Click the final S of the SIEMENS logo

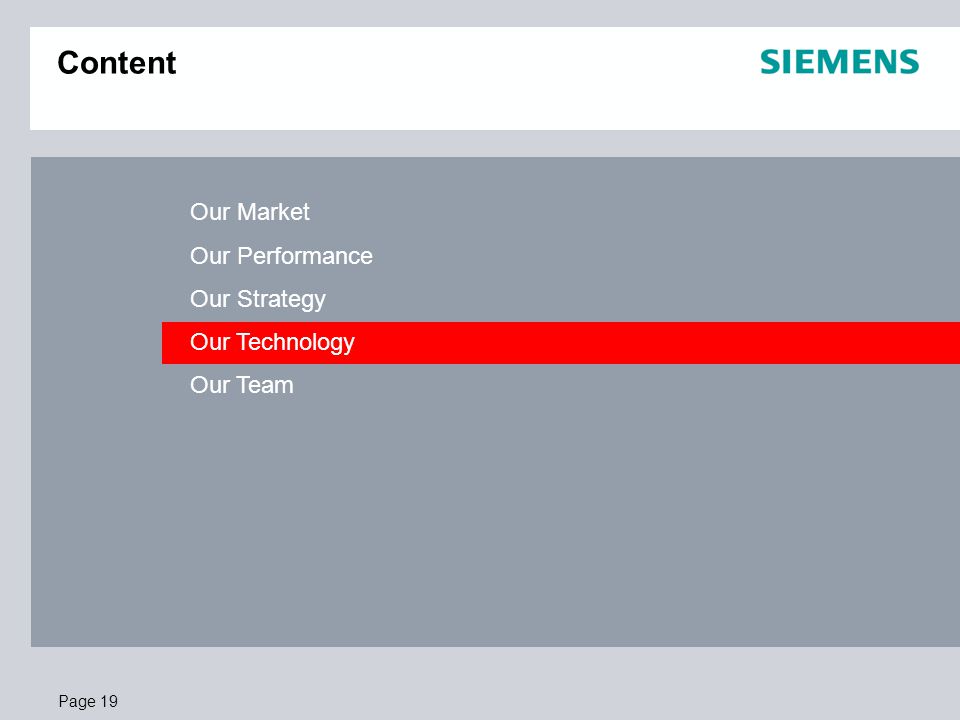click(909, 62)
